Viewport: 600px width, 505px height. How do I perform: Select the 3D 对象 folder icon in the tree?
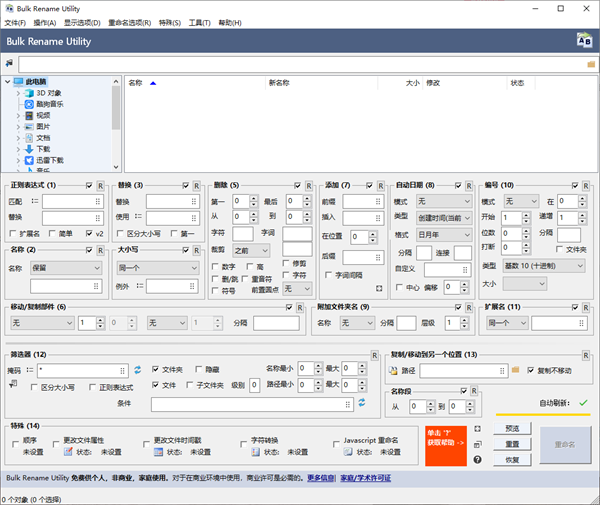(28, 93)
